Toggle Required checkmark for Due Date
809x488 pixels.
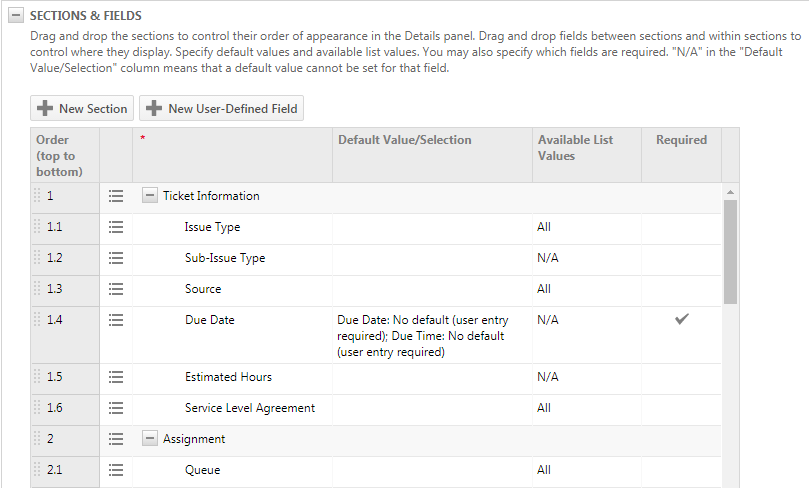[x=681, y=320]
